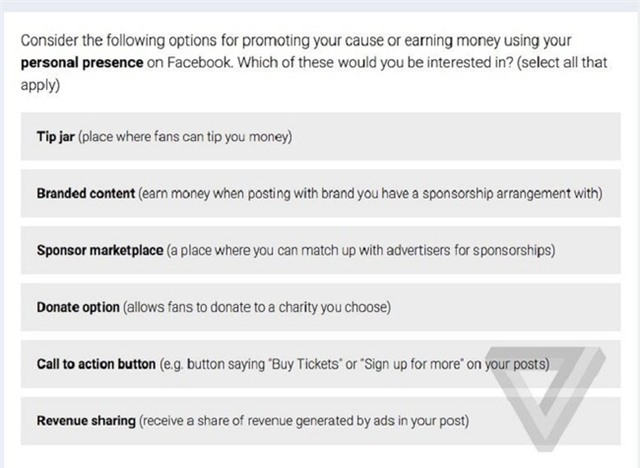Select the Revenue sharing option
Viewport: 640px width, 468px height.
pos(320,421)
